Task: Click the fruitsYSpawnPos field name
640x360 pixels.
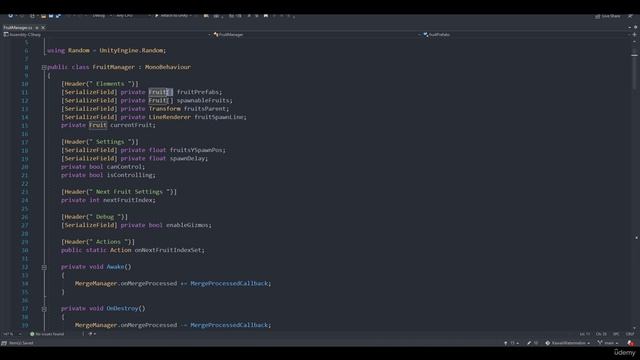Action: [196, 150]
